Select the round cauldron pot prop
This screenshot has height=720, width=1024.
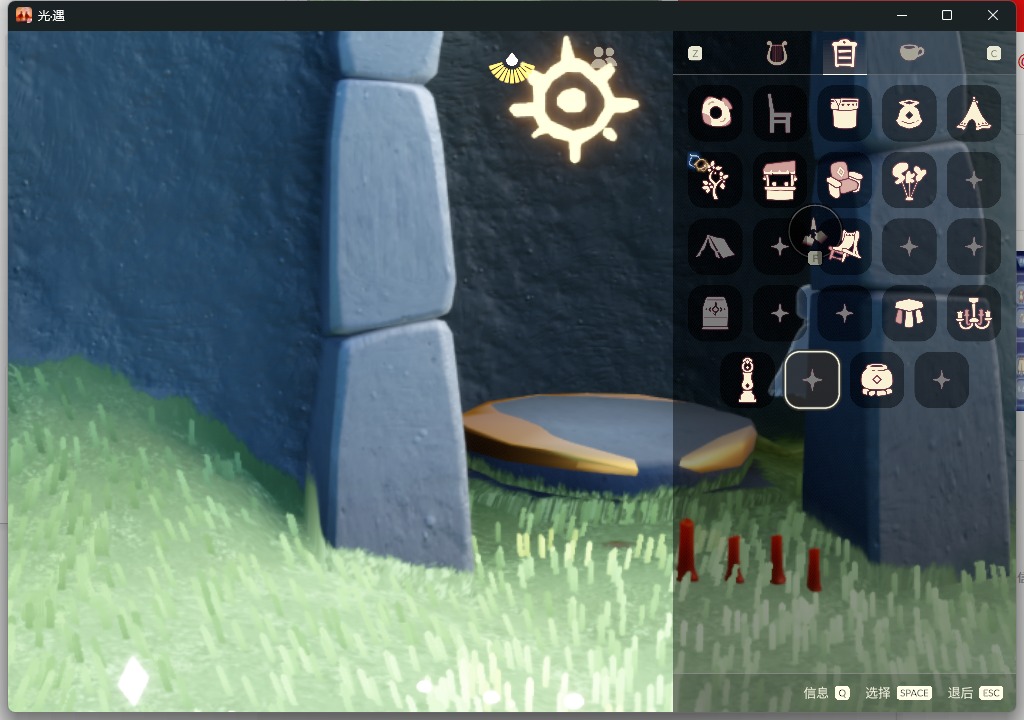[876, 380]
